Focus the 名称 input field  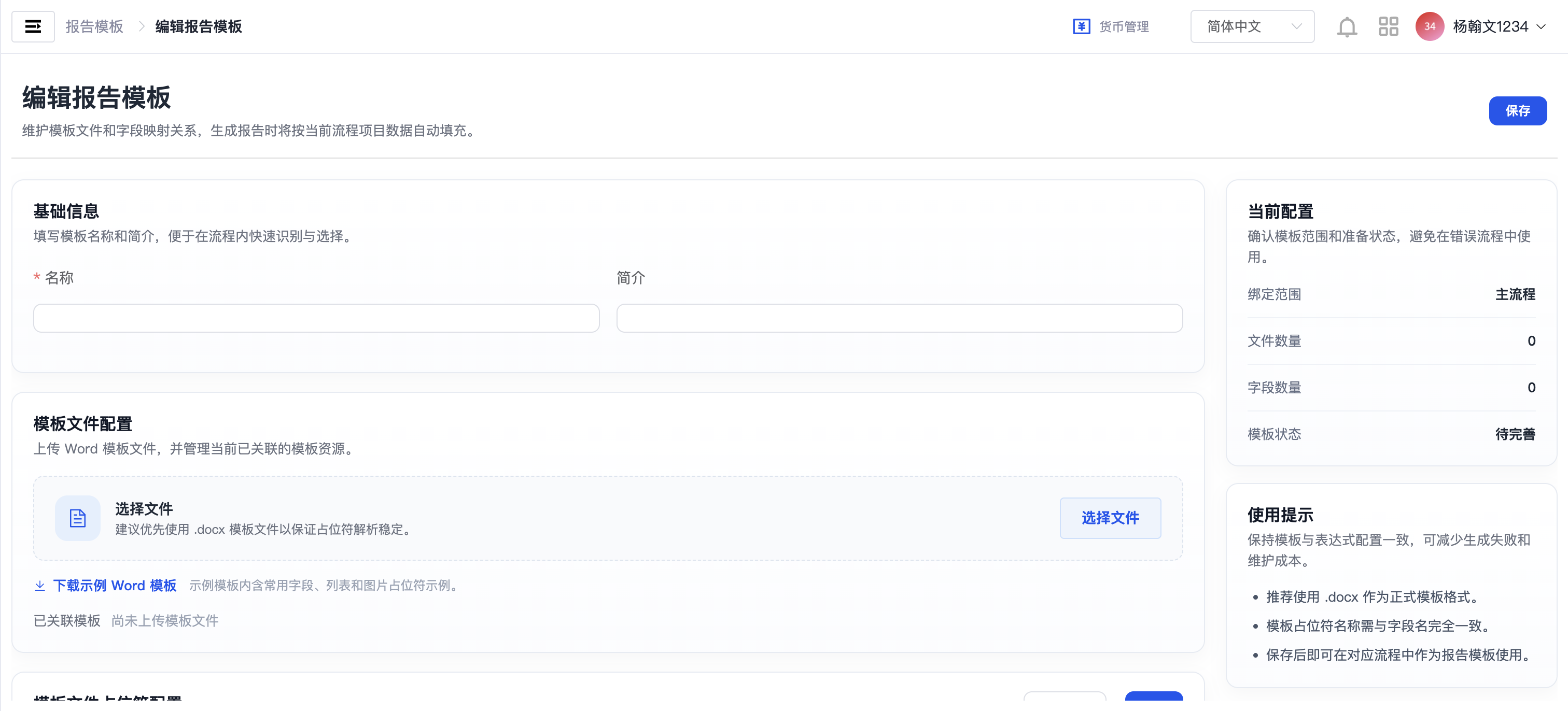316,318
